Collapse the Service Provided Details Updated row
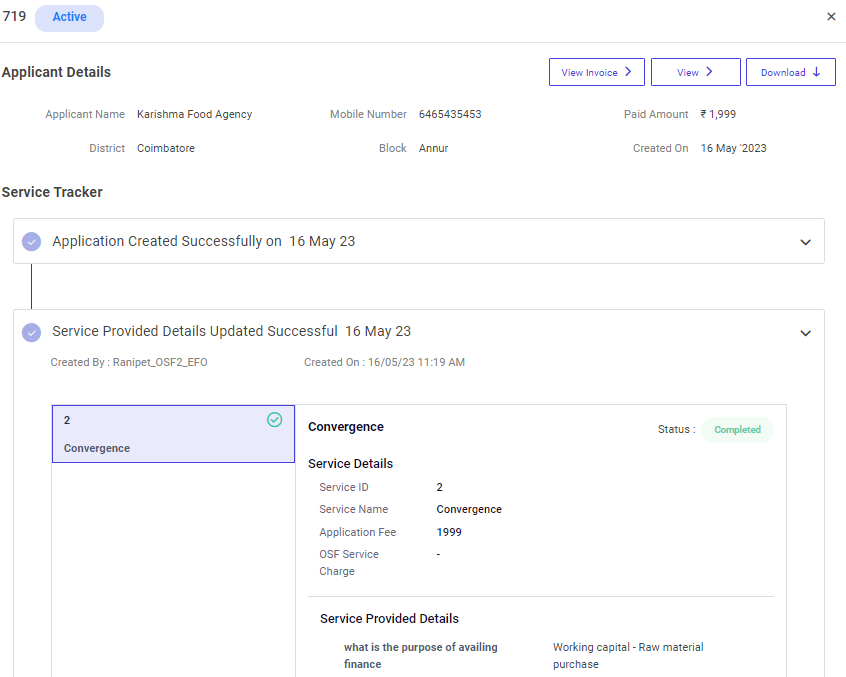Viewport: 846px width, 677px height. [805, 333]
